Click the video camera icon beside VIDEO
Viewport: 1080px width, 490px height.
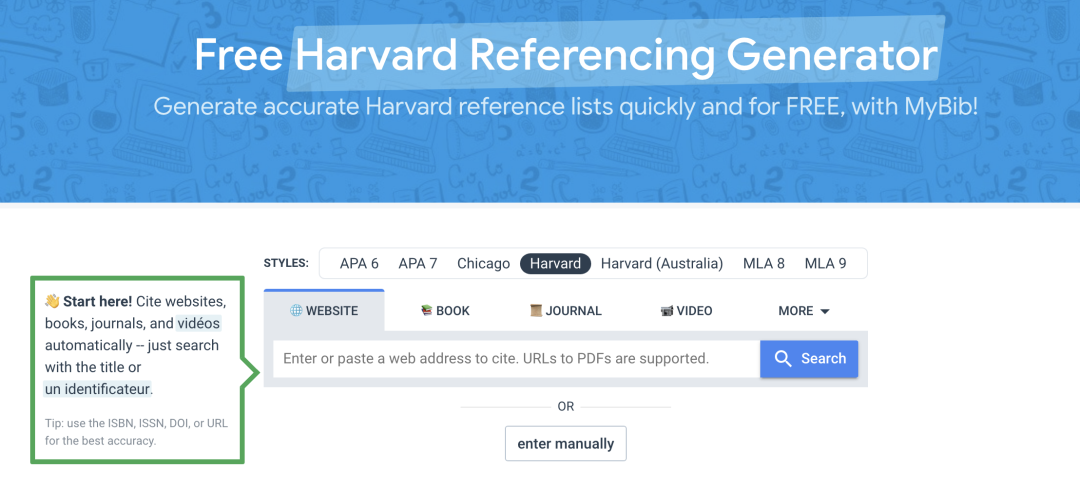[667, 311]
